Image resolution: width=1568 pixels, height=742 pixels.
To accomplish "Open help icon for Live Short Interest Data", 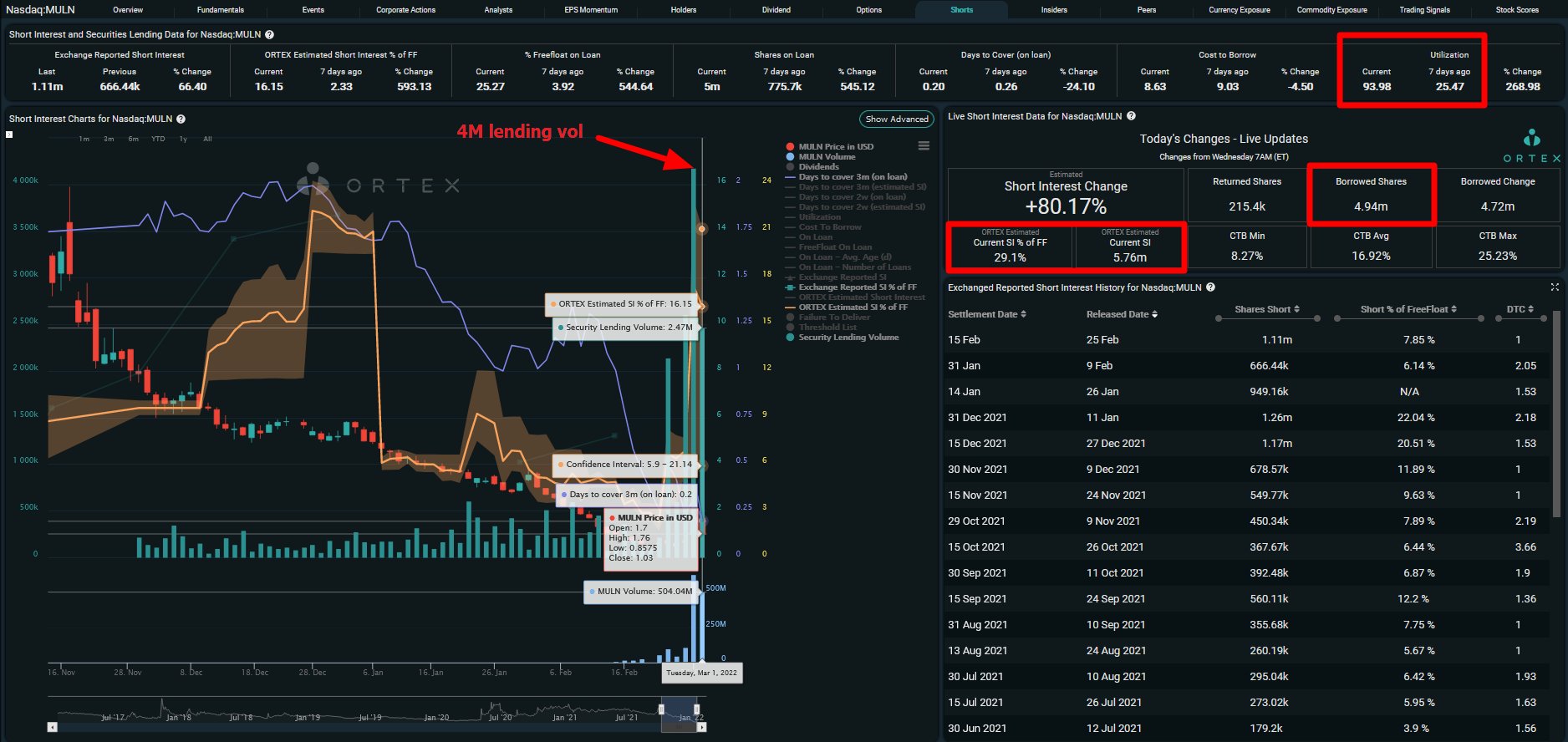I will (x=1131, y=116).
